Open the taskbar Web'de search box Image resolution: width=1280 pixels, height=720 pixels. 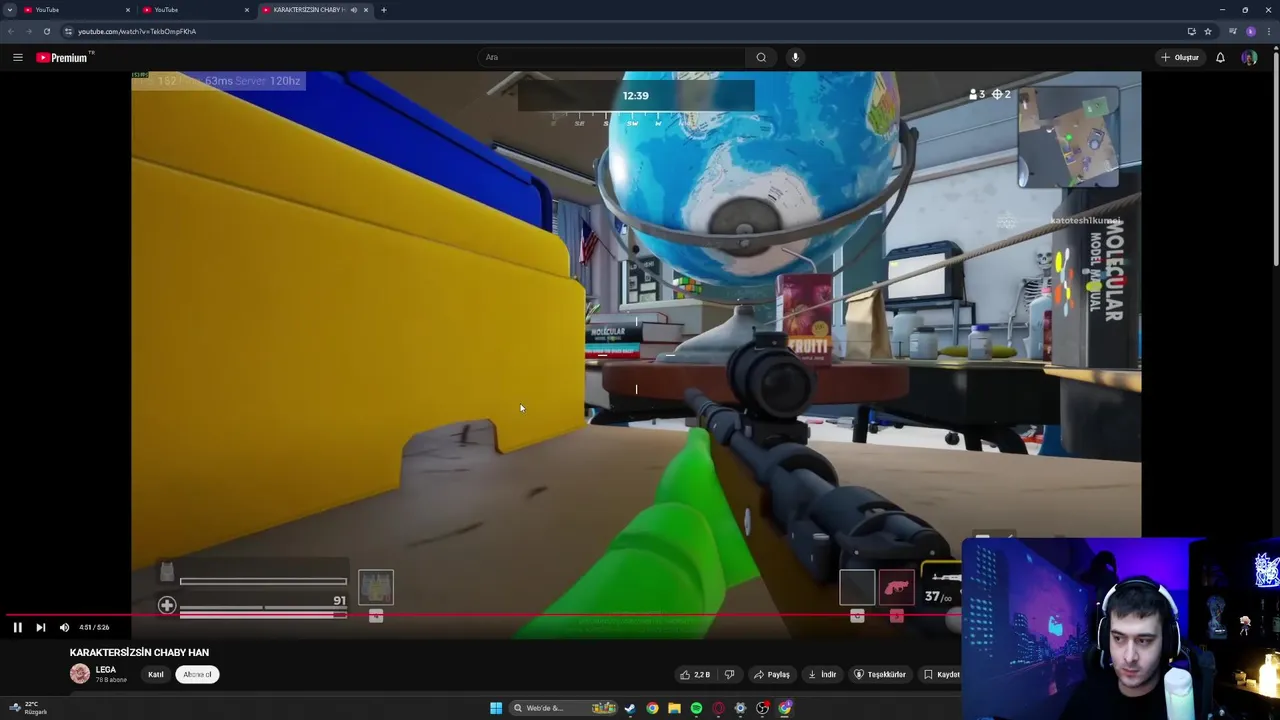(x=564, y=708)
